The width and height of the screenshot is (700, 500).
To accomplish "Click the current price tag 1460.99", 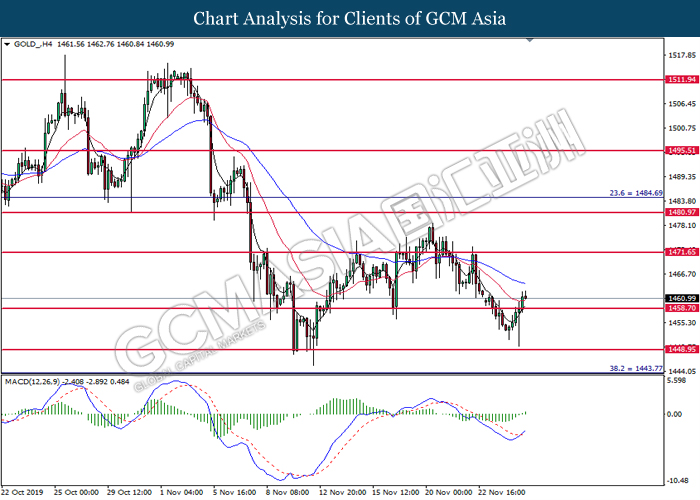I will click(x=681, y=298).
